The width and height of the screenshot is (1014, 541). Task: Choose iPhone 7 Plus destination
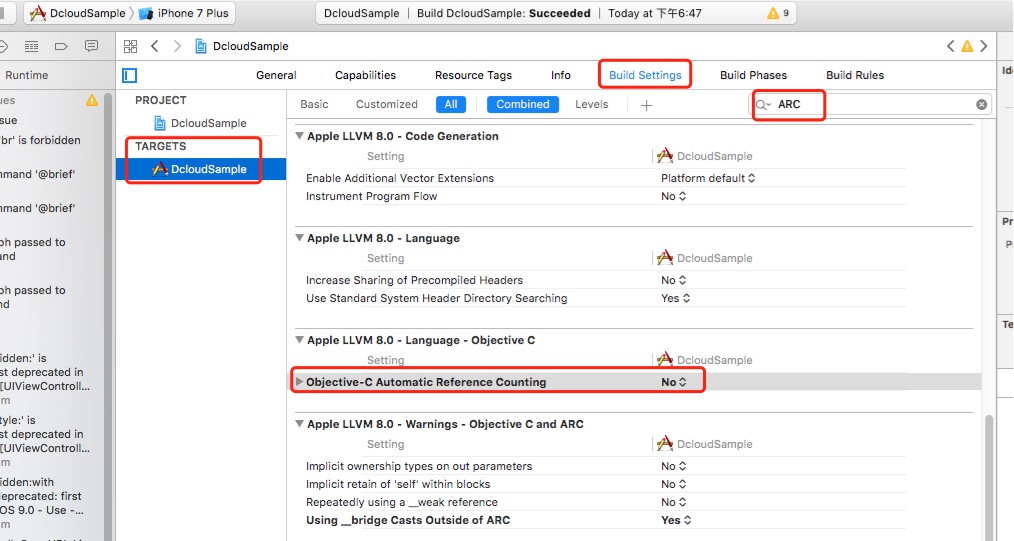tap(184, 13)
